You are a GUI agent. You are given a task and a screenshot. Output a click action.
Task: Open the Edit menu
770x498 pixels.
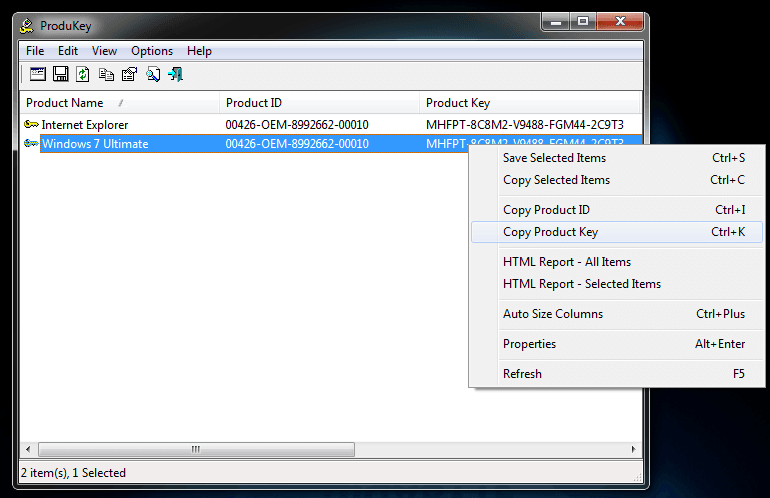[x=68, y=51]
